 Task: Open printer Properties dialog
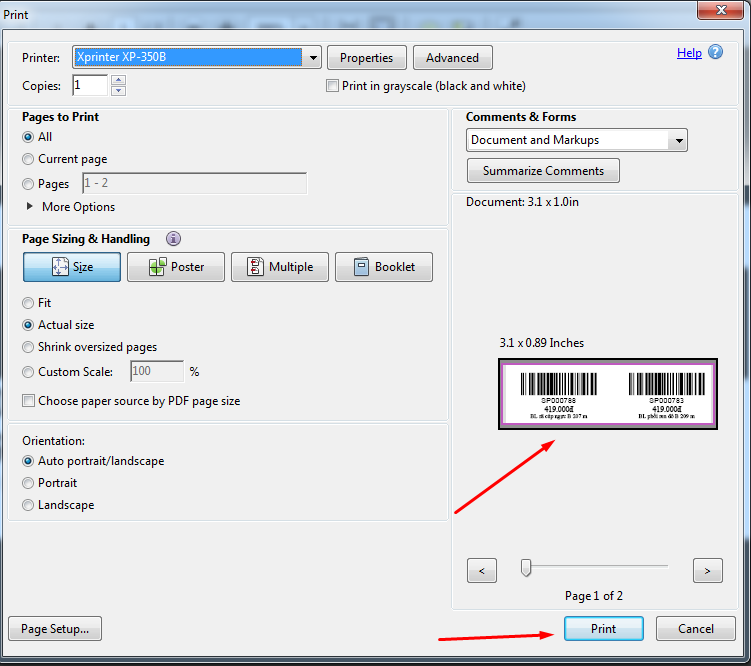click(x=367, y=58)
